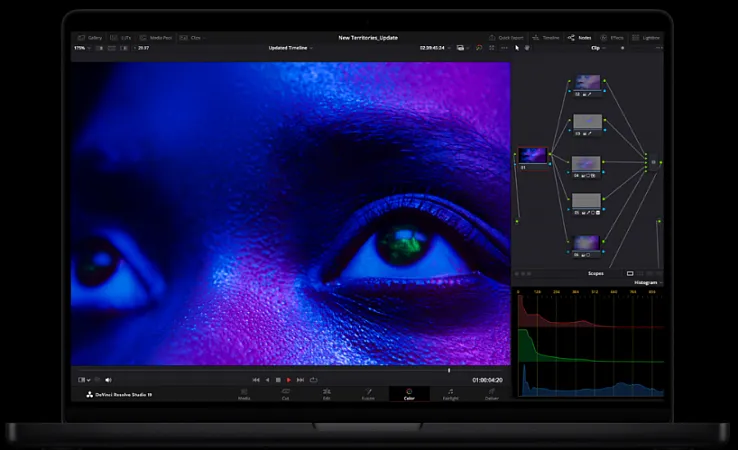The width and height of the screenshot is (738, 450).
Task: Open the Effects panel
Action: pyautogui.click(x=612, y=37)
